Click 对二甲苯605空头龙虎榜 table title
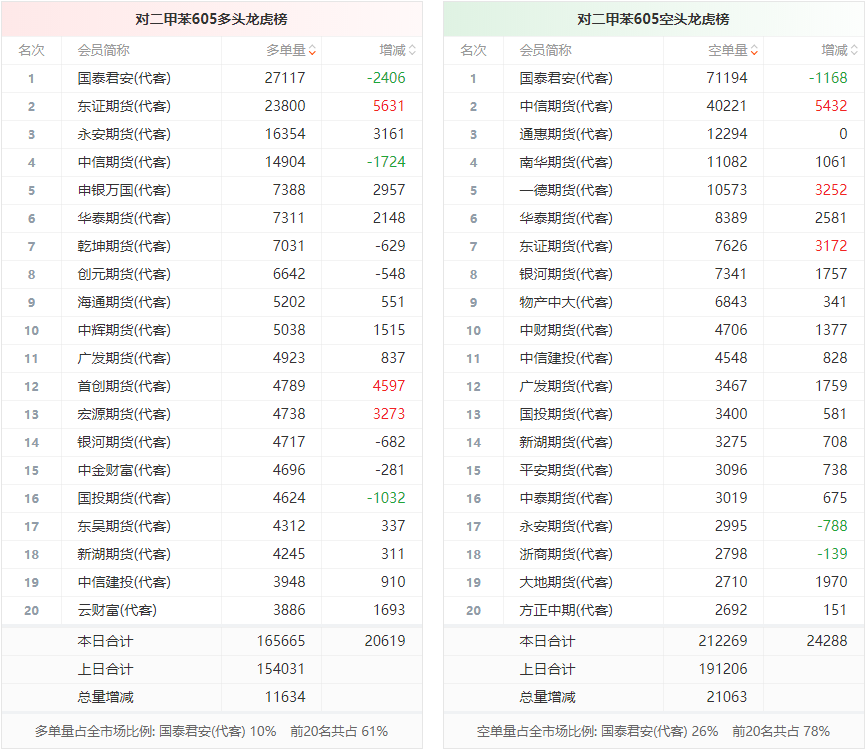 click(x=653, y=19)
